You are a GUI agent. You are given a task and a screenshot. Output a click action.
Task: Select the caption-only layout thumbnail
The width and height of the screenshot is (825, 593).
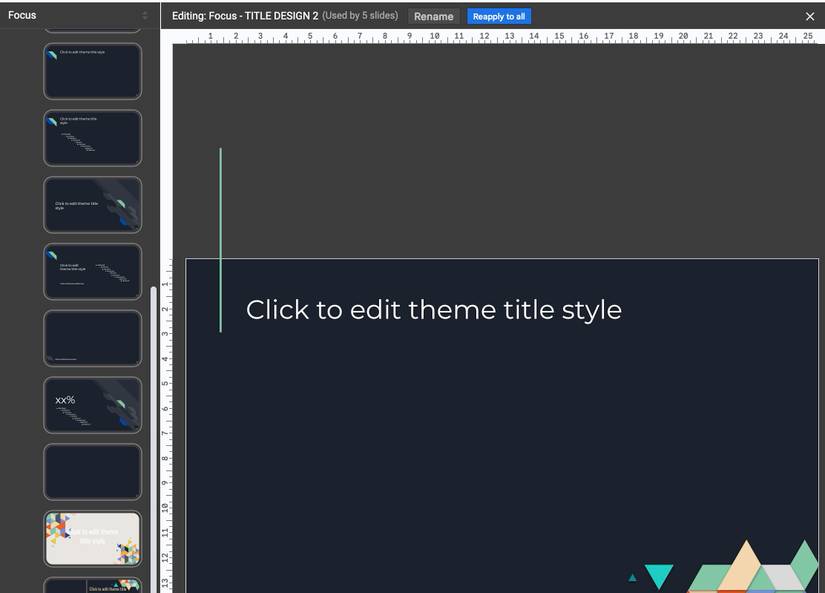[92, 339]
